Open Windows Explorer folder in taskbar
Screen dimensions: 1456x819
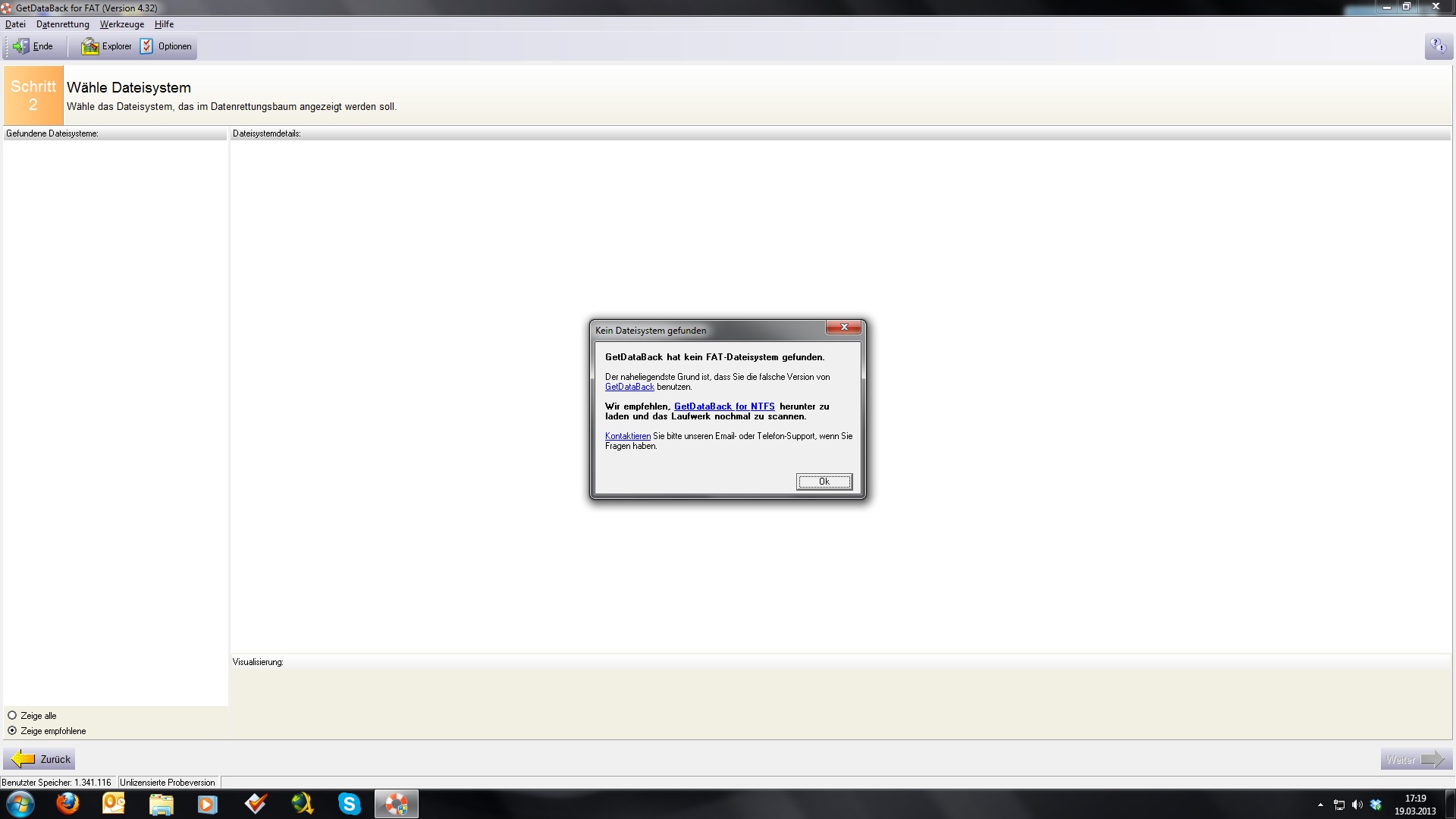(161, 804)
